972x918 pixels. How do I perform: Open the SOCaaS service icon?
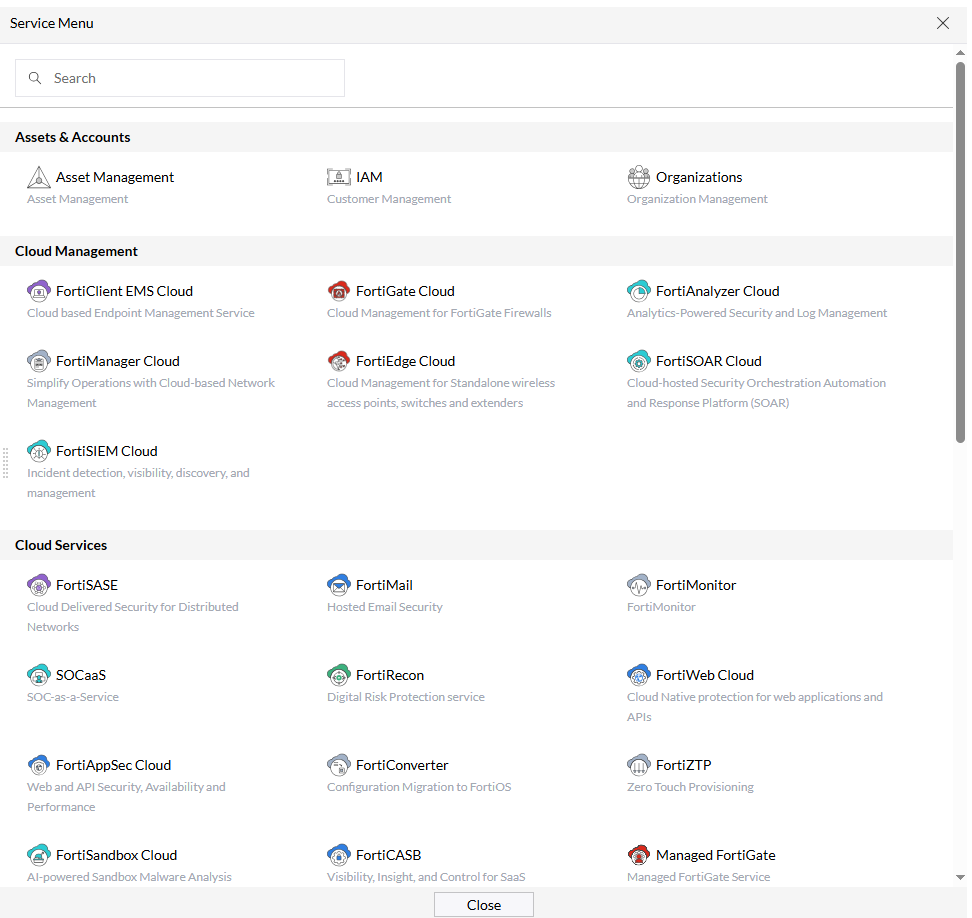pos(38,674)
